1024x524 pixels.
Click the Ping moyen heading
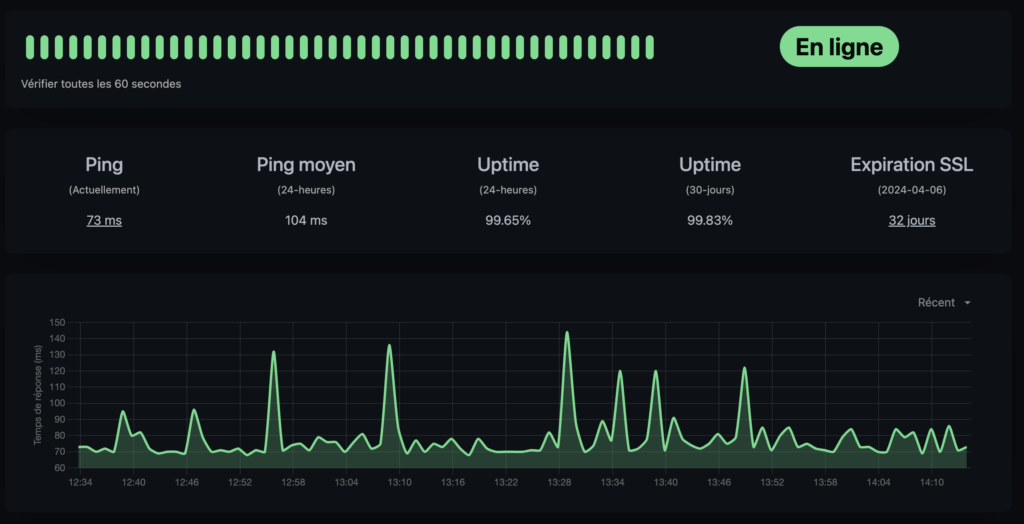[x=306, y=165]
